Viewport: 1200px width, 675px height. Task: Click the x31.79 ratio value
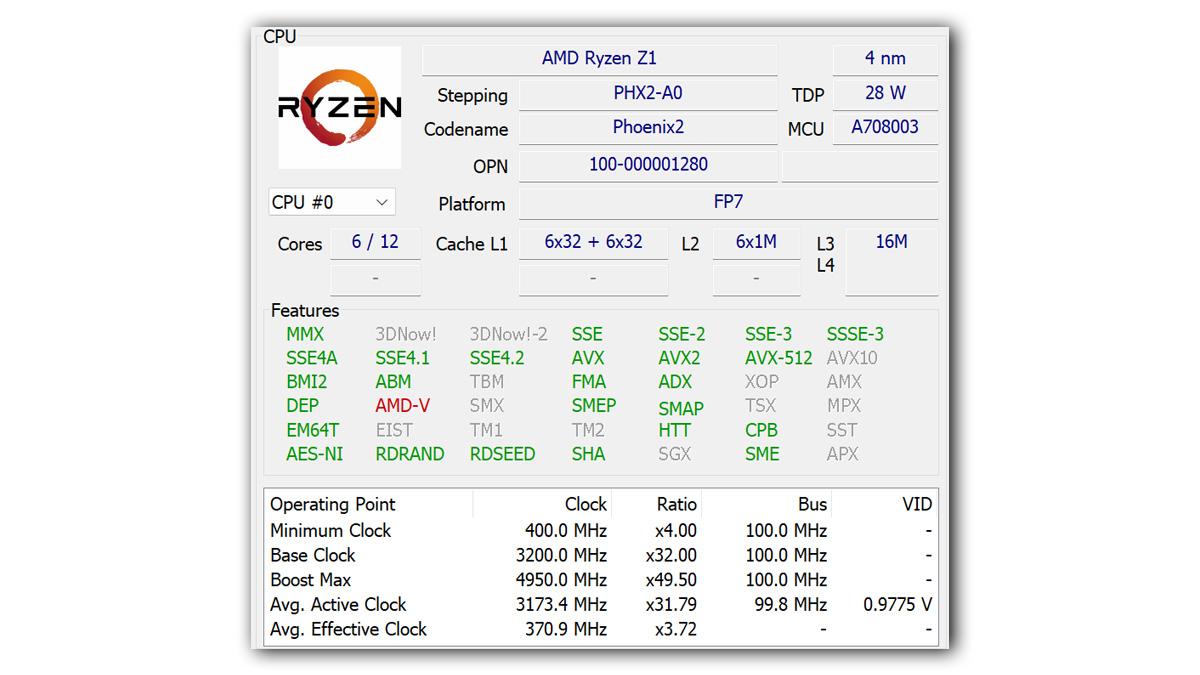point(669,605)
